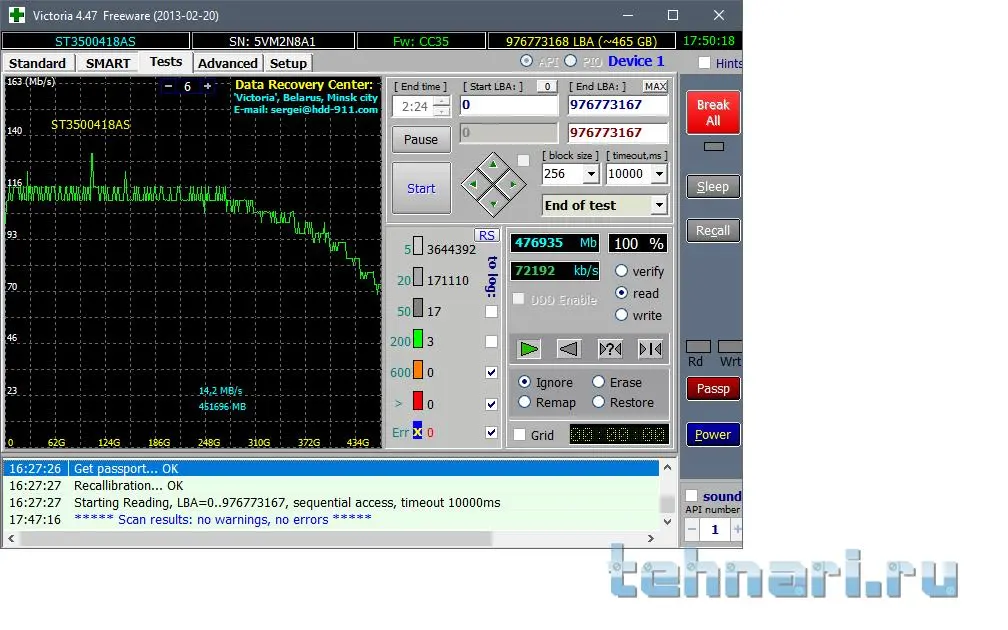Click the 0 button above Start LBA
1008x630 pixels.
pyautogui.click(x=547, y=86)
